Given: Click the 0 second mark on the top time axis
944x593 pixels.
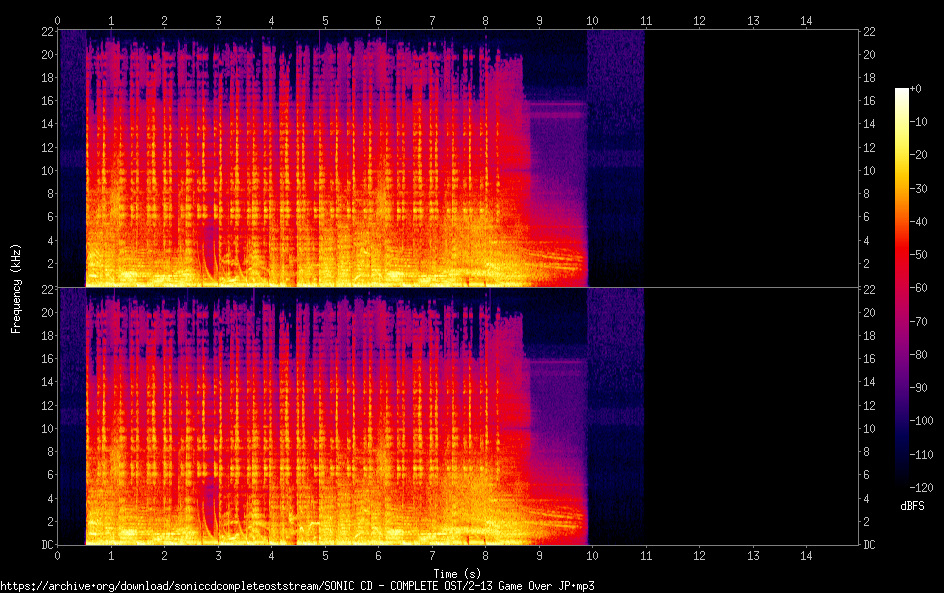Looking at the screenshot, I should (x=58, y=20).
